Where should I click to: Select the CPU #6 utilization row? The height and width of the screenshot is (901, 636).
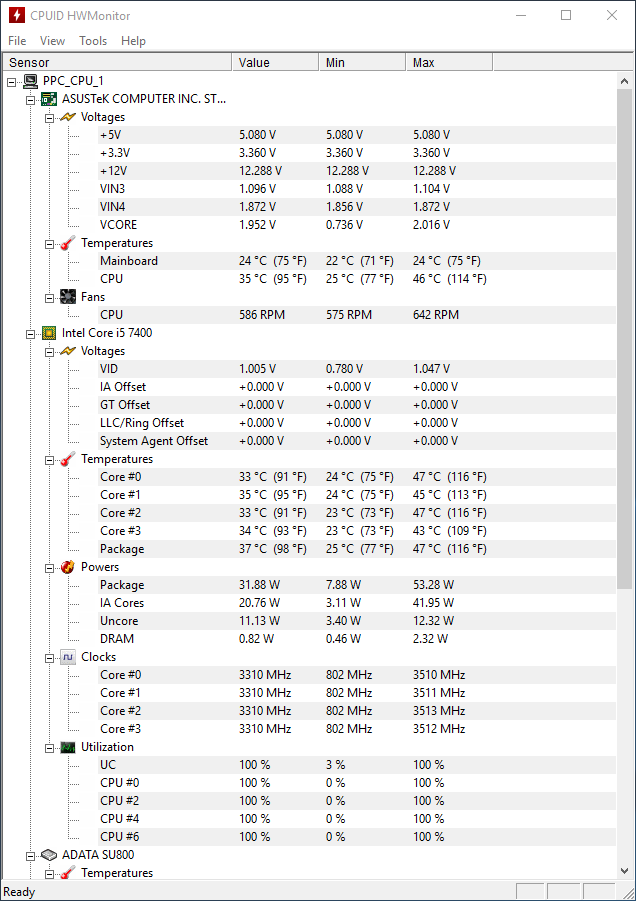[x=356, y=837]
